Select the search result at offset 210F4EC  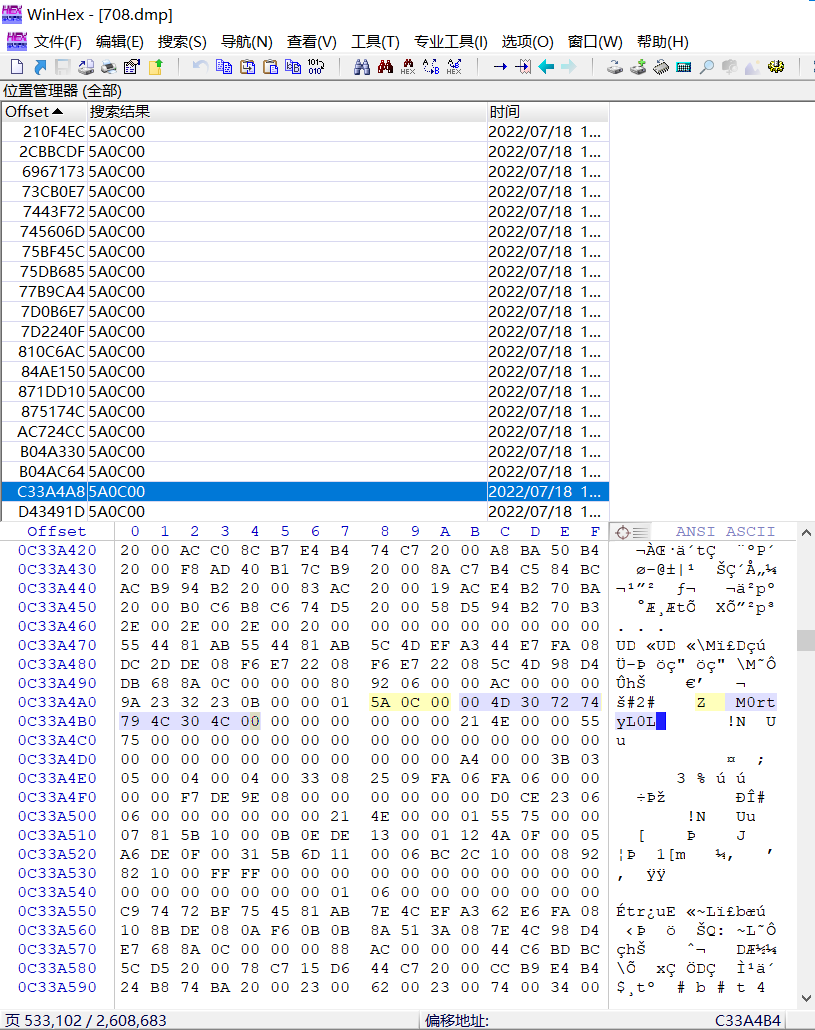tap(200, 131)
